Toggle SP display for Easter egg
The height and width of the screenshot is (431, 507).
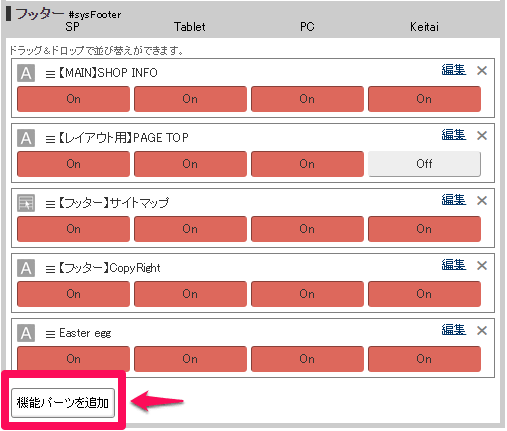click(x=73, y=359)
